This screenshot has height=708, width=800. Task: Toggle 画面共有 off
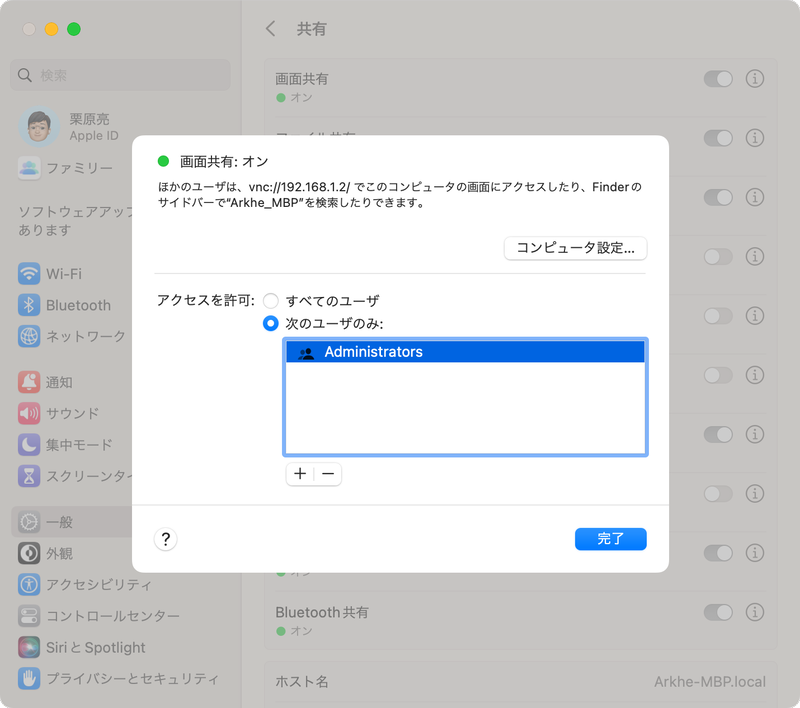(x=721, y=78)
